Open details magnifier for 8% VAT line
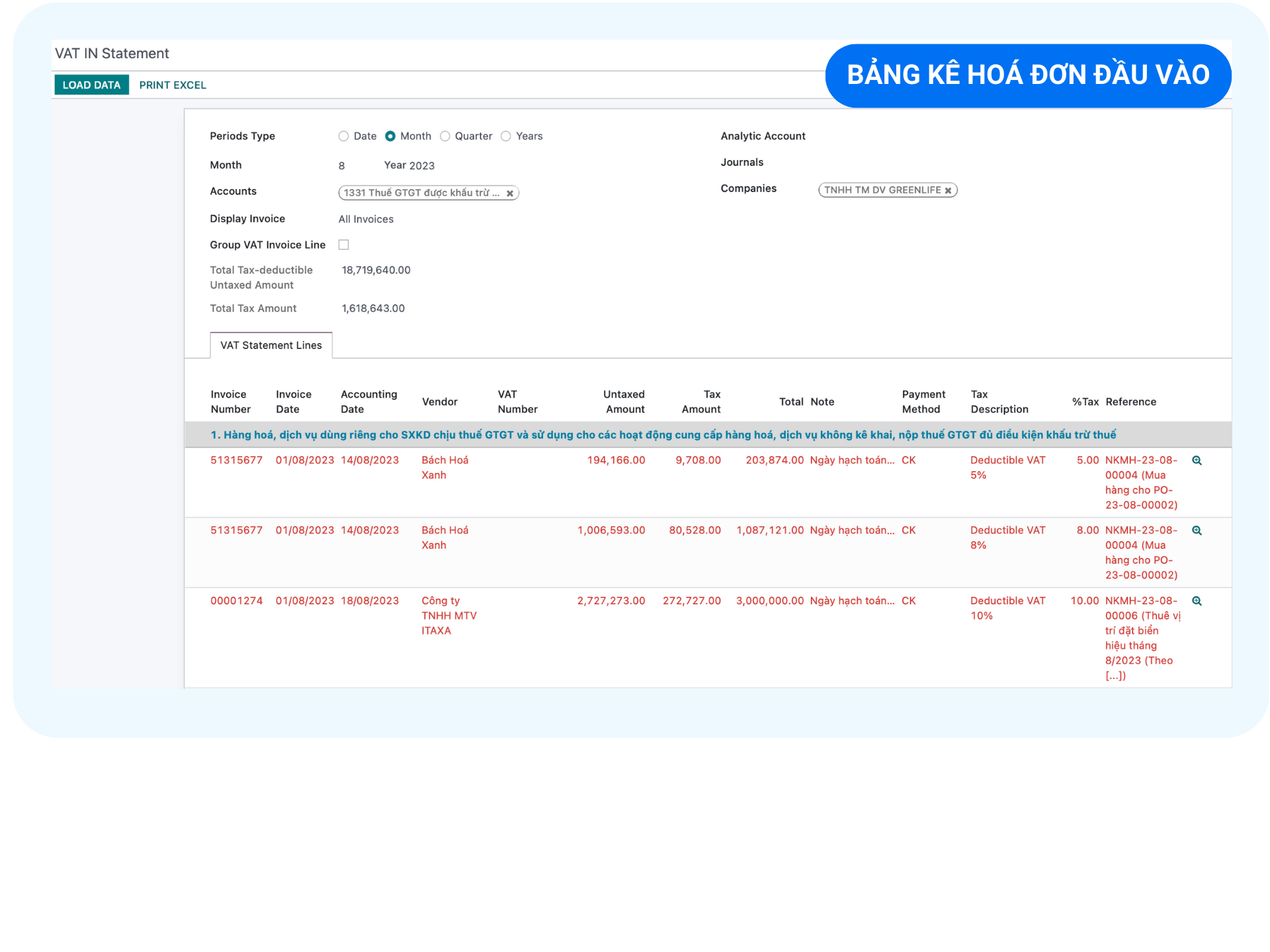 click(1197, 531)
